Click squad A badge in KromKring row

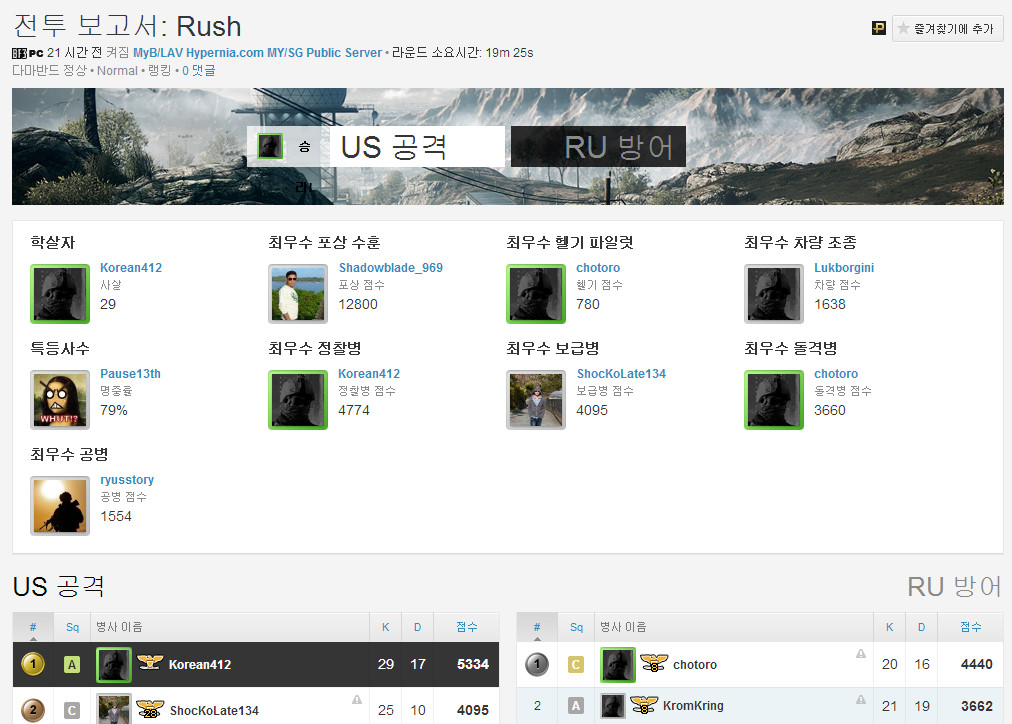coord(576,705)
